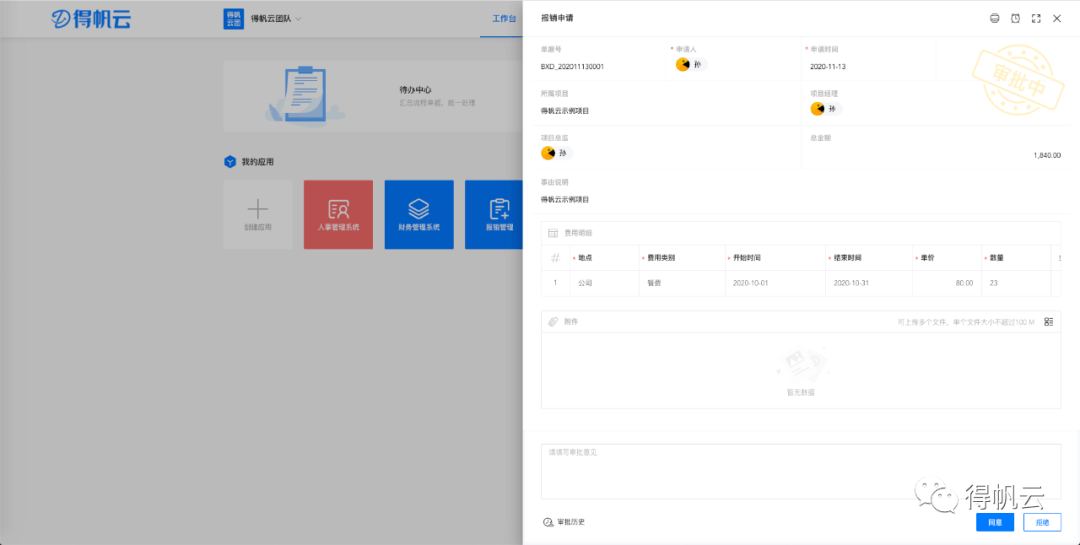Open the 报销管理 app tile
This screenshot has width=1080, height=545.
[494, 215]
